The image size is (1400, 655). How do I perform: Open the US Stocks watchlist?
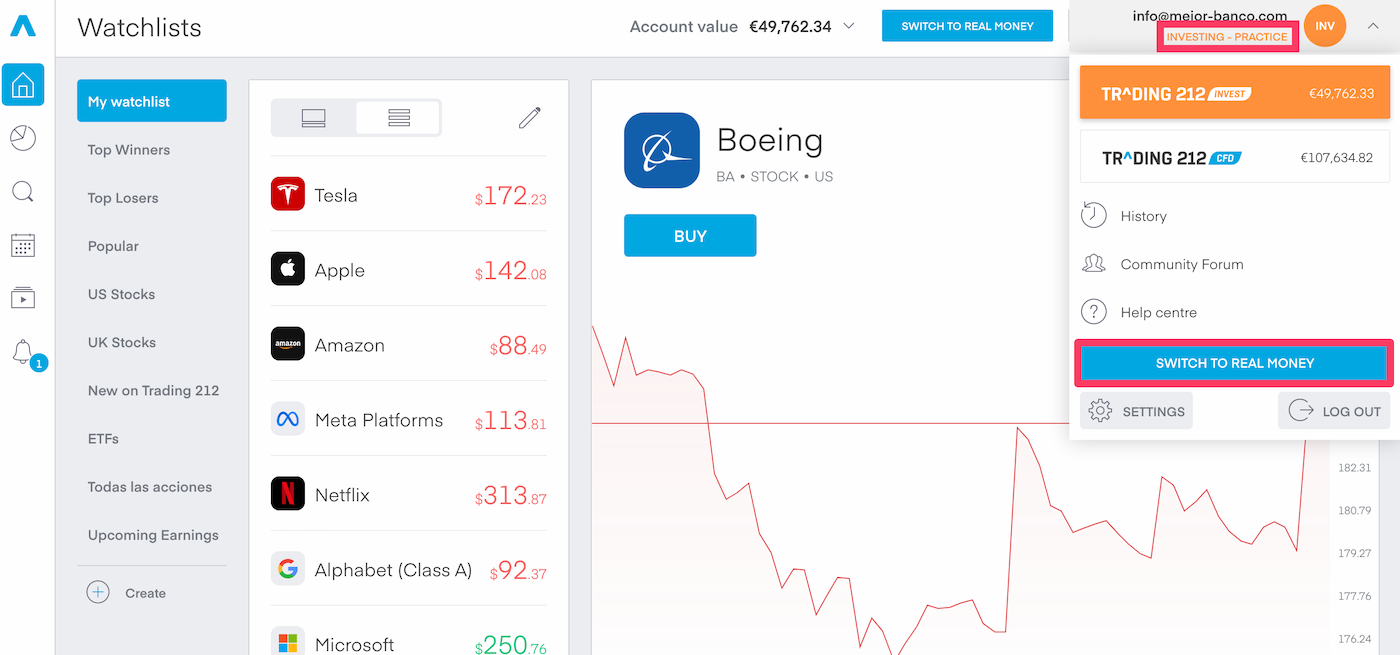(x=121, y=294)
